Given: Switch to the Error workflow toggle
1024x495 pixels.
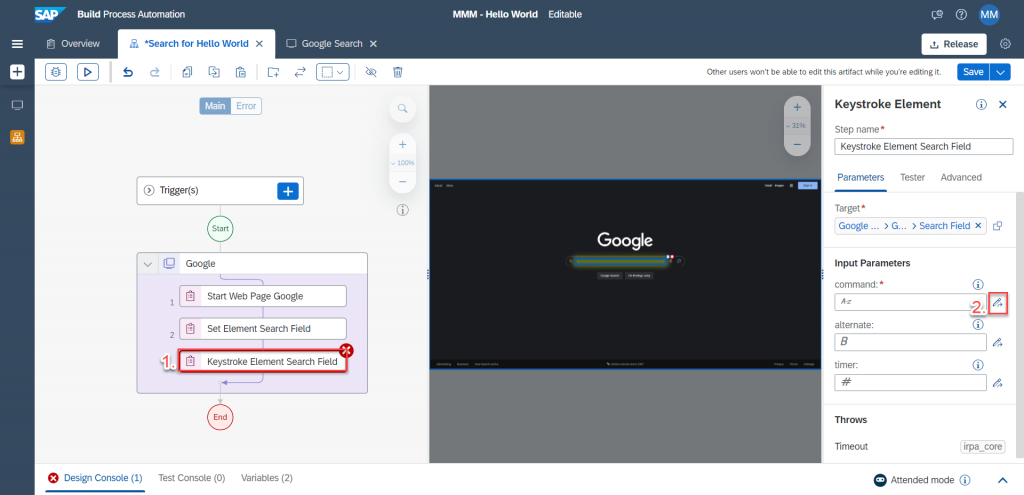Looking at the screenshot, I should [246, 106].
